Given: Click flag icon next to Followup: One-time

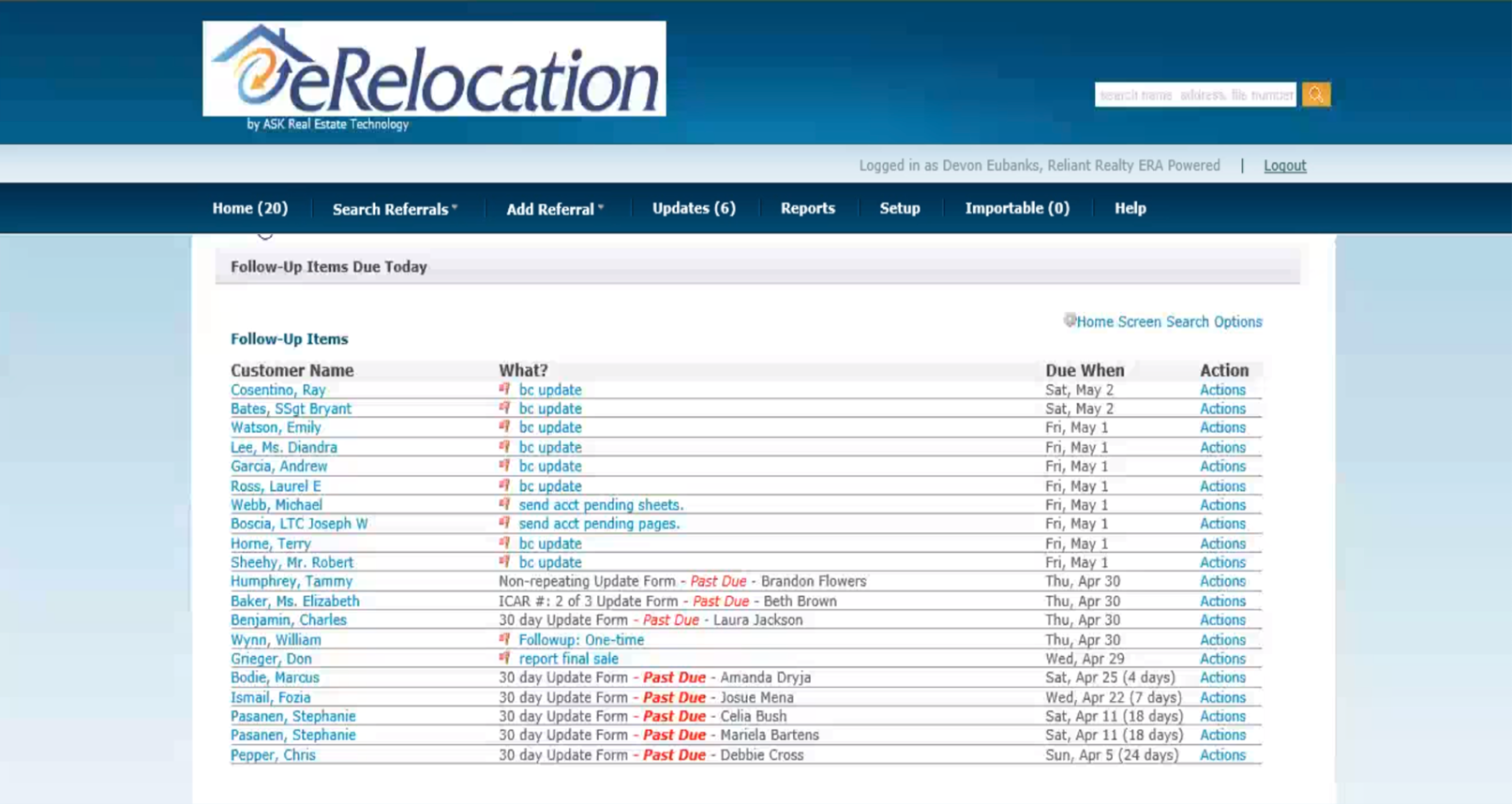Looking at the screenshot, I should (x=504, y=639).
